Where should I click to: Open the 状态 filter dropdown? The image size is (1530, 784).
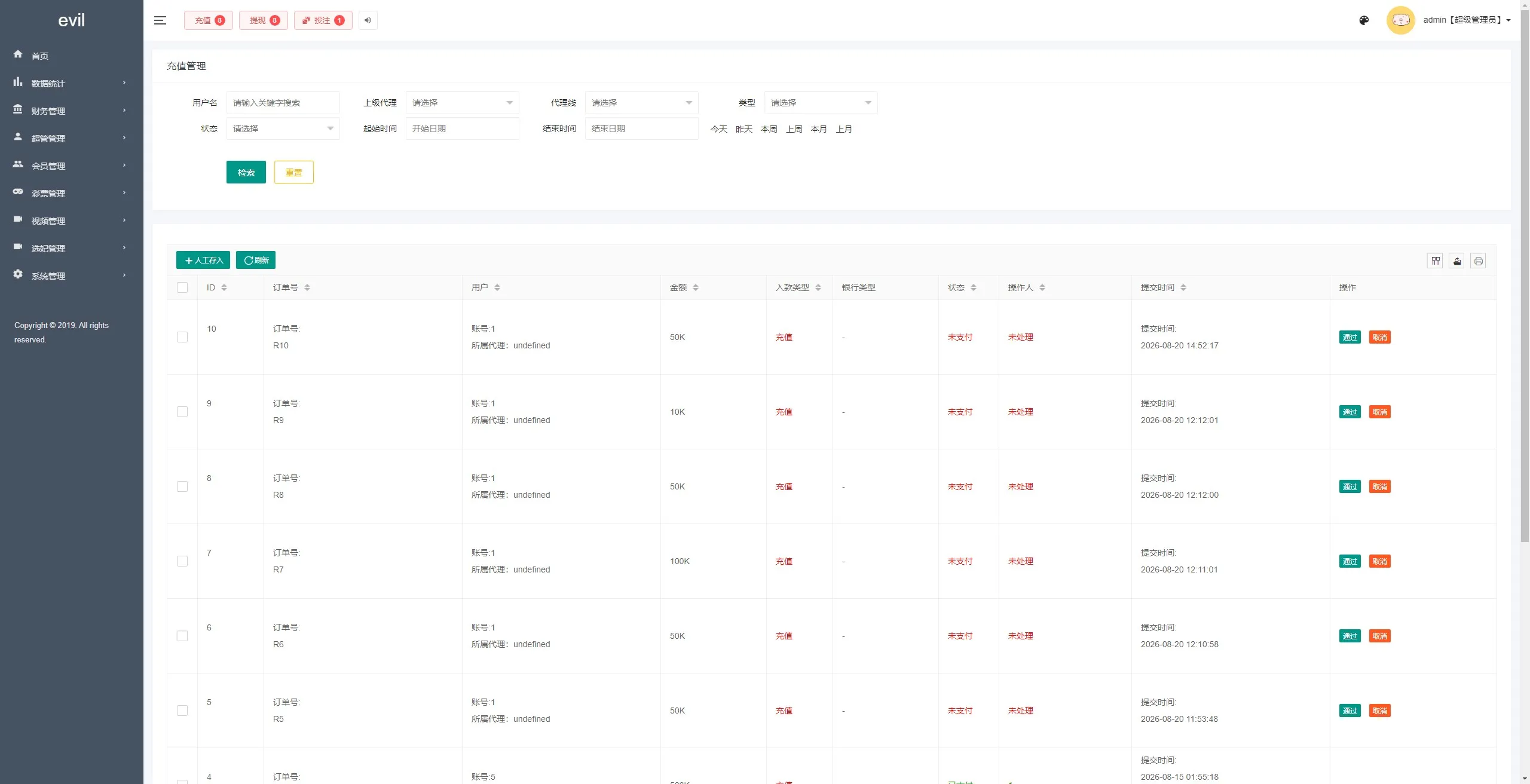(283, 128)
